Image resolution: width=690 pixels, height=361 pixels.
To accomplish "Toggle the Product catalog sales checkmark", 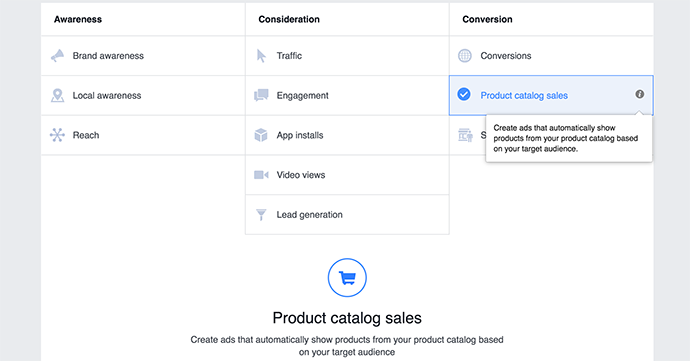I will coord(464,94).
